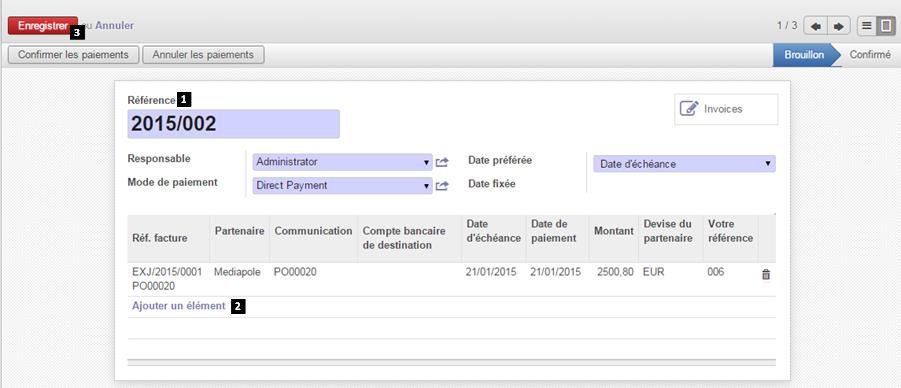
Task: Click the Référence field 2015/002
Action: pyautogui.click(x=233, y=124)
